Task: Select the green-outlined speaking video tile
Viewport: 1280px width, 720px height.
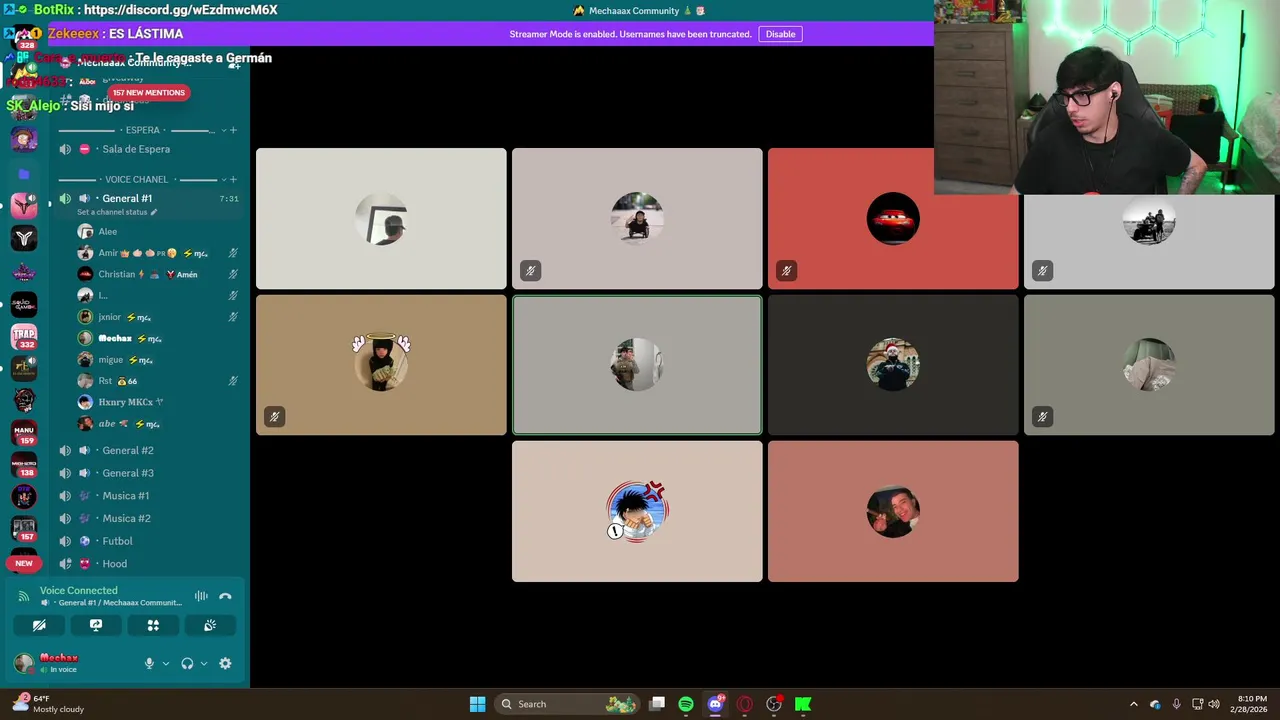Action: pos(637,365)
